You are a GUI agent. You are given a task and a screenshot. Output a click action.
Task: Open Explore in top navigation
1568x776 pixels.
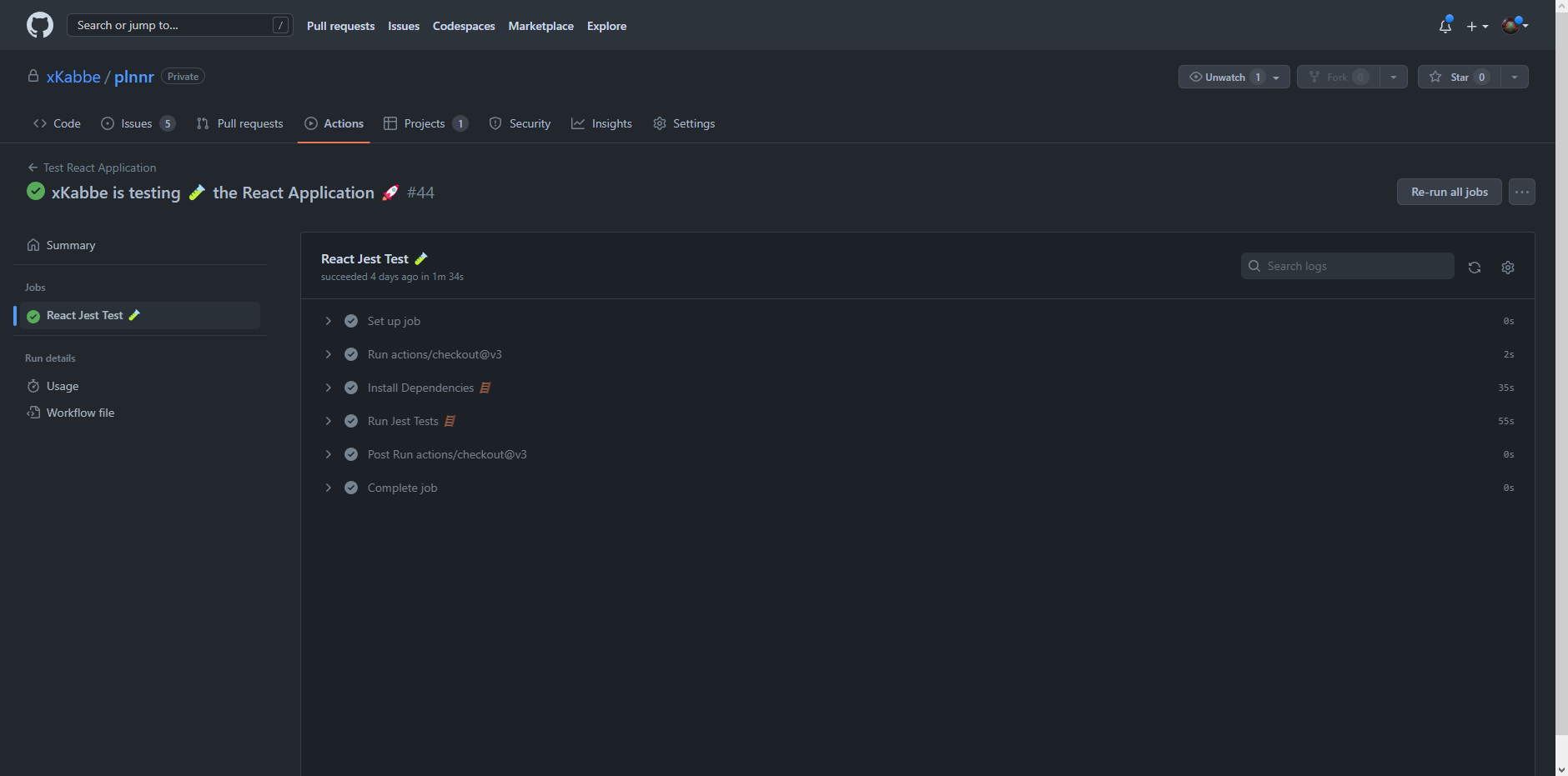[x=606, y=26]
